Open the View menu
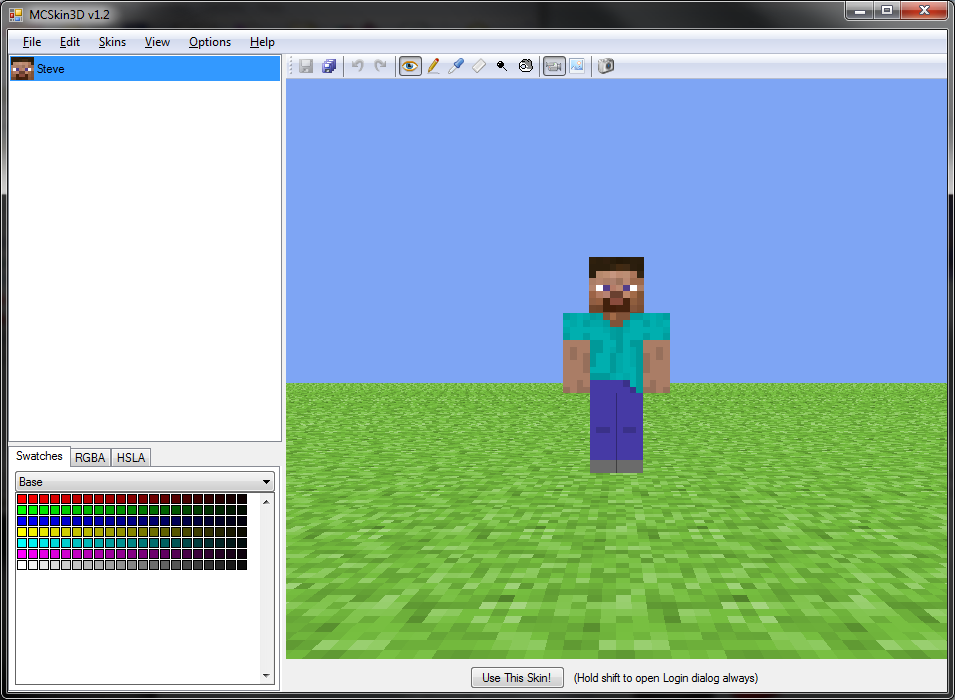This screenshot has height=700, width=955. (x=157, y=42)
